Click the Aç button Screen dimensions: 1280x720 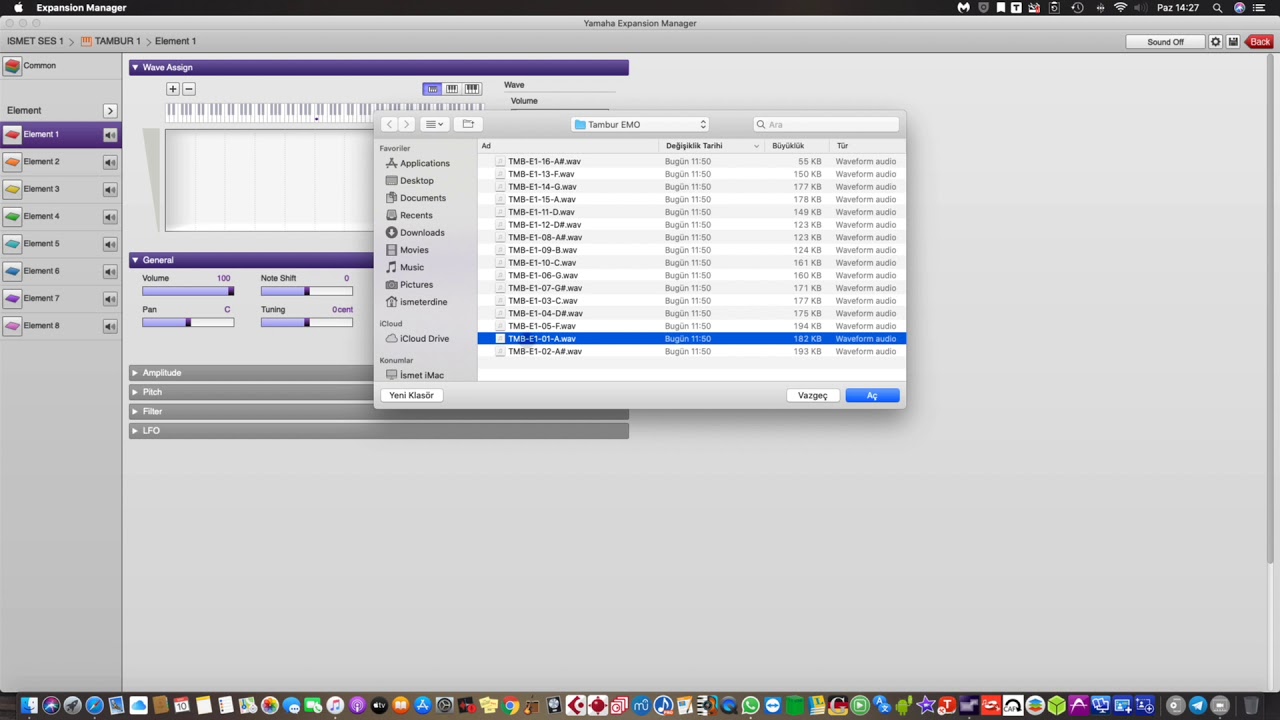pos(872,395)
